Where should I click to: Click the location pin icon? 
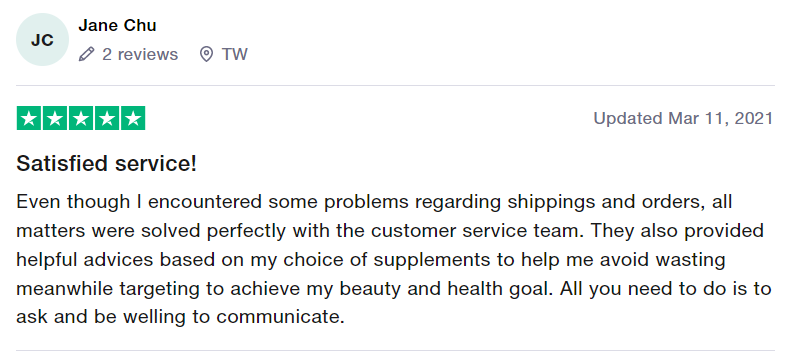click(206, 54)
